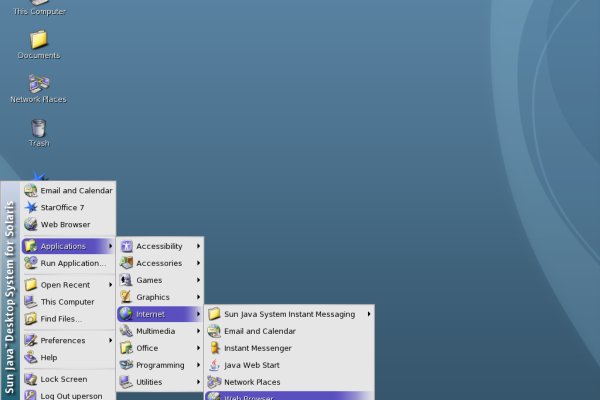Image resolution: width=600 pixels, height=400 pixels.
Task: Expand Sun Java System Instant Messaging submenu
Action: (289, 314)
